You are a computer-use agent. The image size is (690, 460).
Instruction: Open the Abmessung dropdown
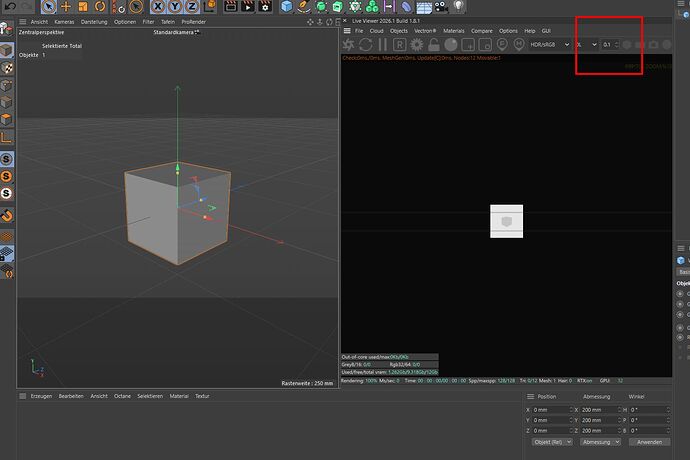click(600, 442)
